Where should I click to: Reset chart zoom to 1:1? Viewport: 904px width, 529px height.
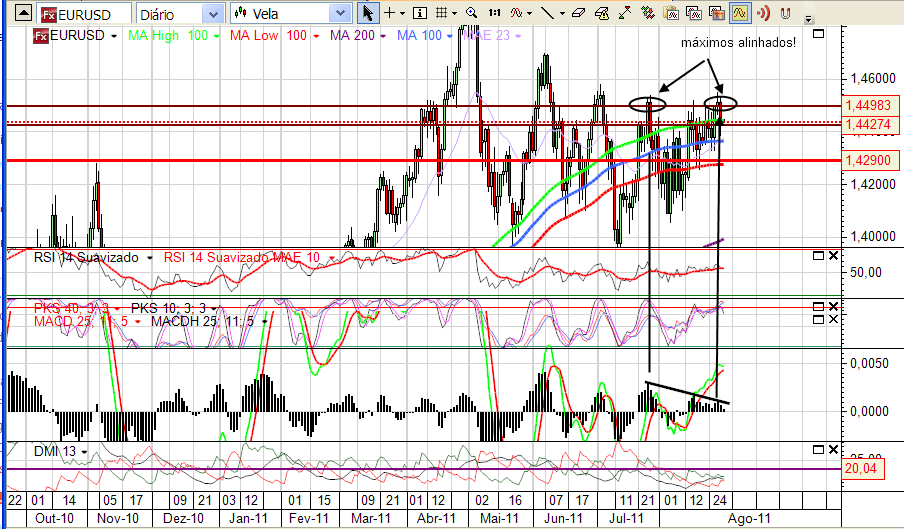click(x=494, y=13)
